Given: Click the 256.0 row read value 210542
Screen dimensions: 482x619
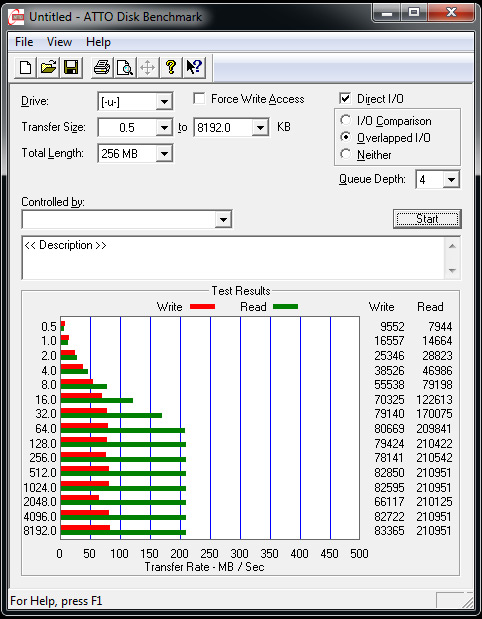Looking at the screenshot, I should pos(434,458).
